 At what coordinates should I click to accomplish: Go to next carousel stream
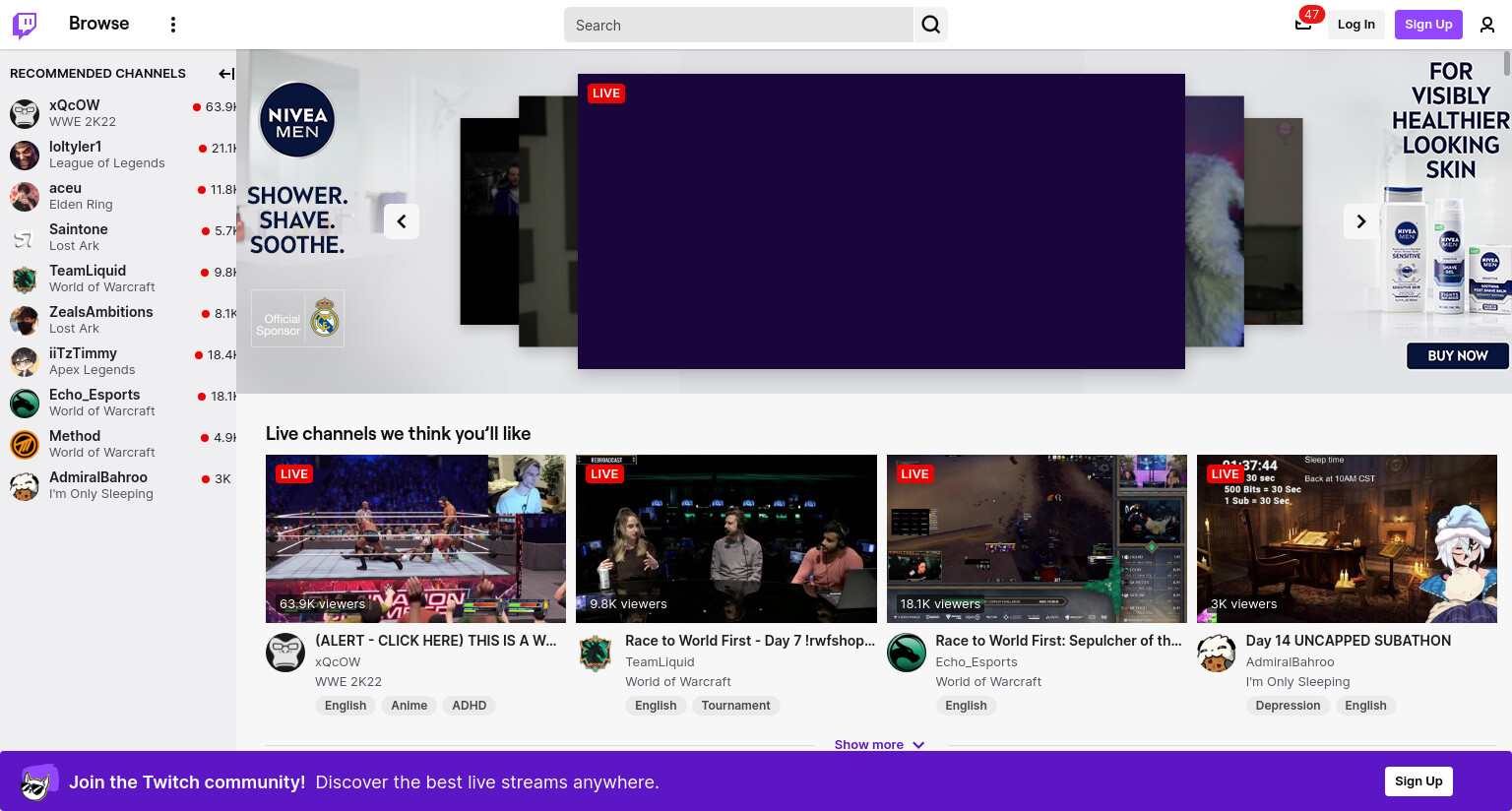1361,221
